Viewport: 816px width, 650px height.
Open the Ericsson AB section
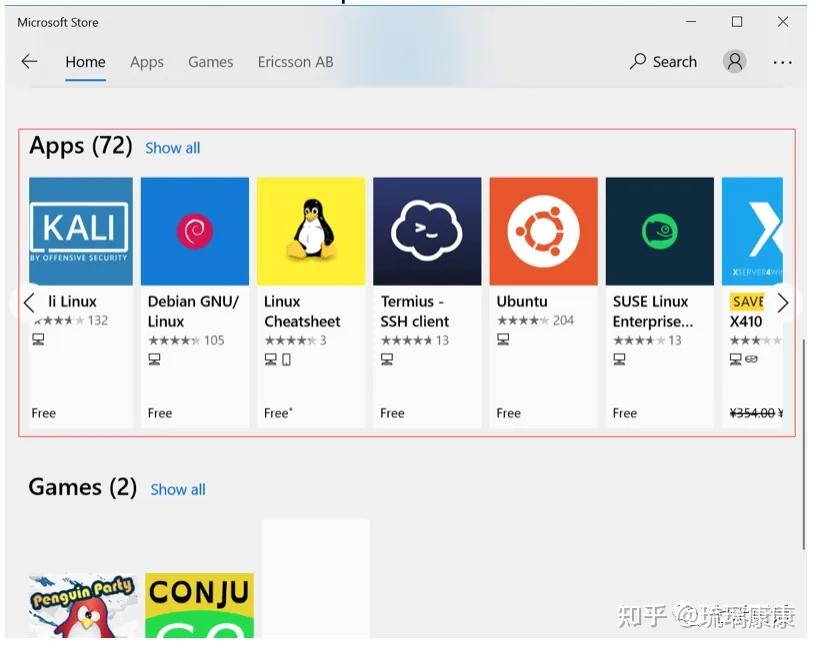[x=294, y=61]
